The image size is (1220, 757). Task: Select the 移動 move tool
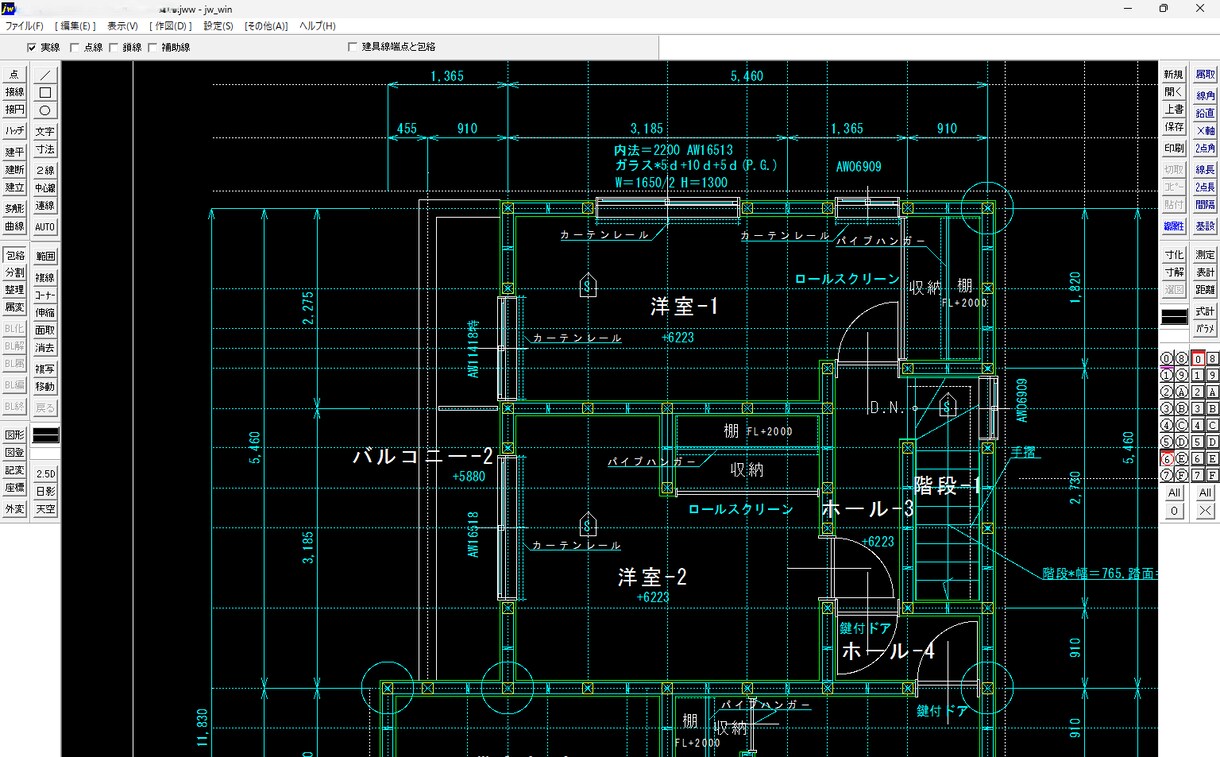(x=45, y=387)
